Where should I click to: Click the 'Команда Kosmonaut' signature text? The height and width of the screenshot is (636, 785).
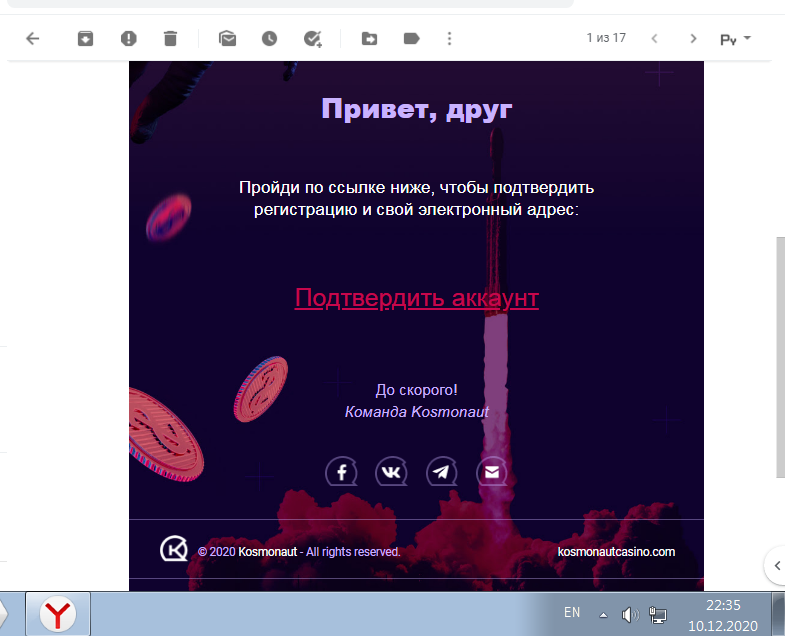tap(417, 412)
